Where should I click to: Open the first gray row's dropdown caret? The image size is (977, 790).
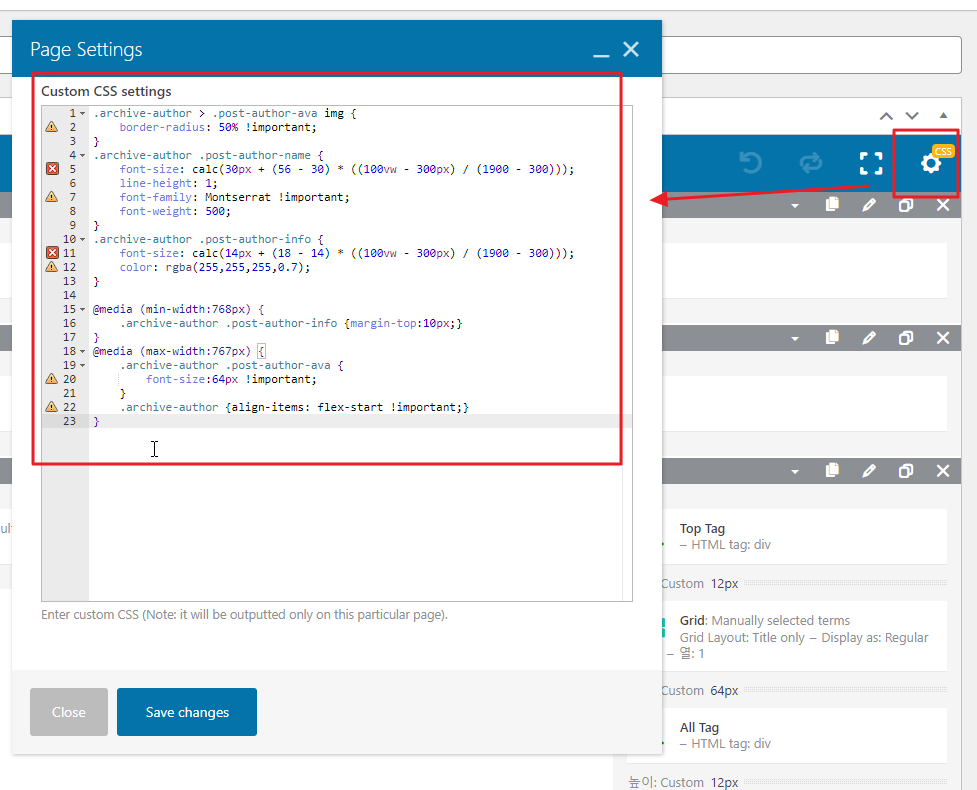(x=794, y=206)
